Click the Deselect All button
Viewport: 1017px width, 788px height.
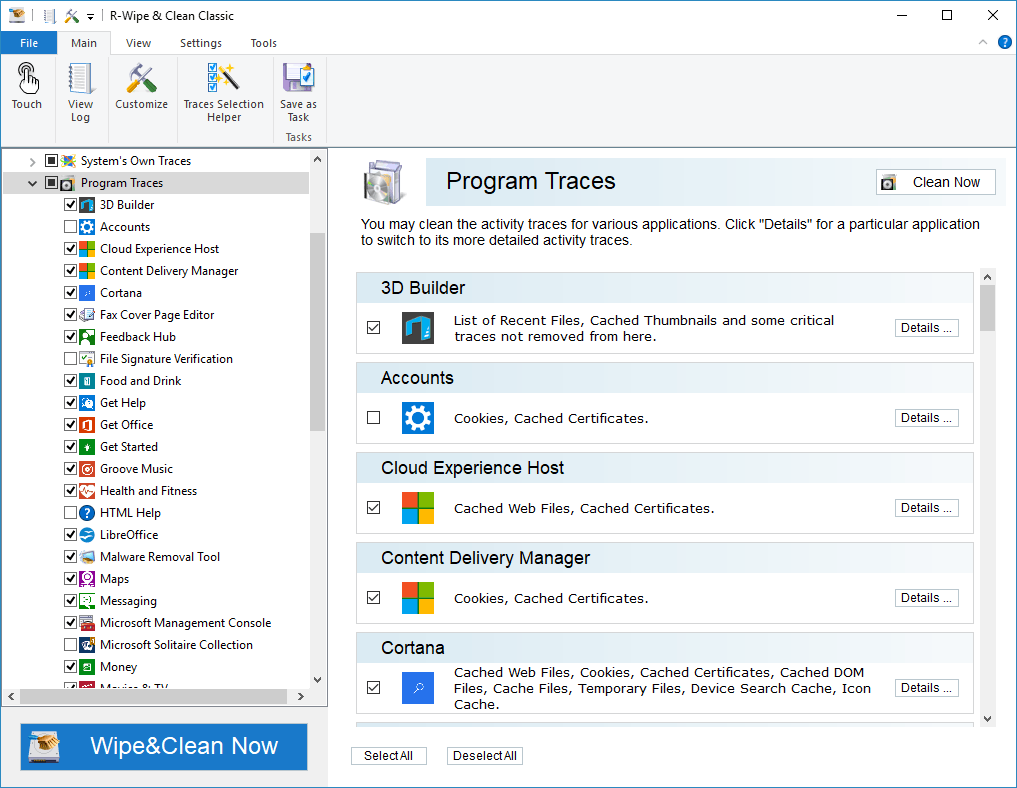click(x=485, y=756)
